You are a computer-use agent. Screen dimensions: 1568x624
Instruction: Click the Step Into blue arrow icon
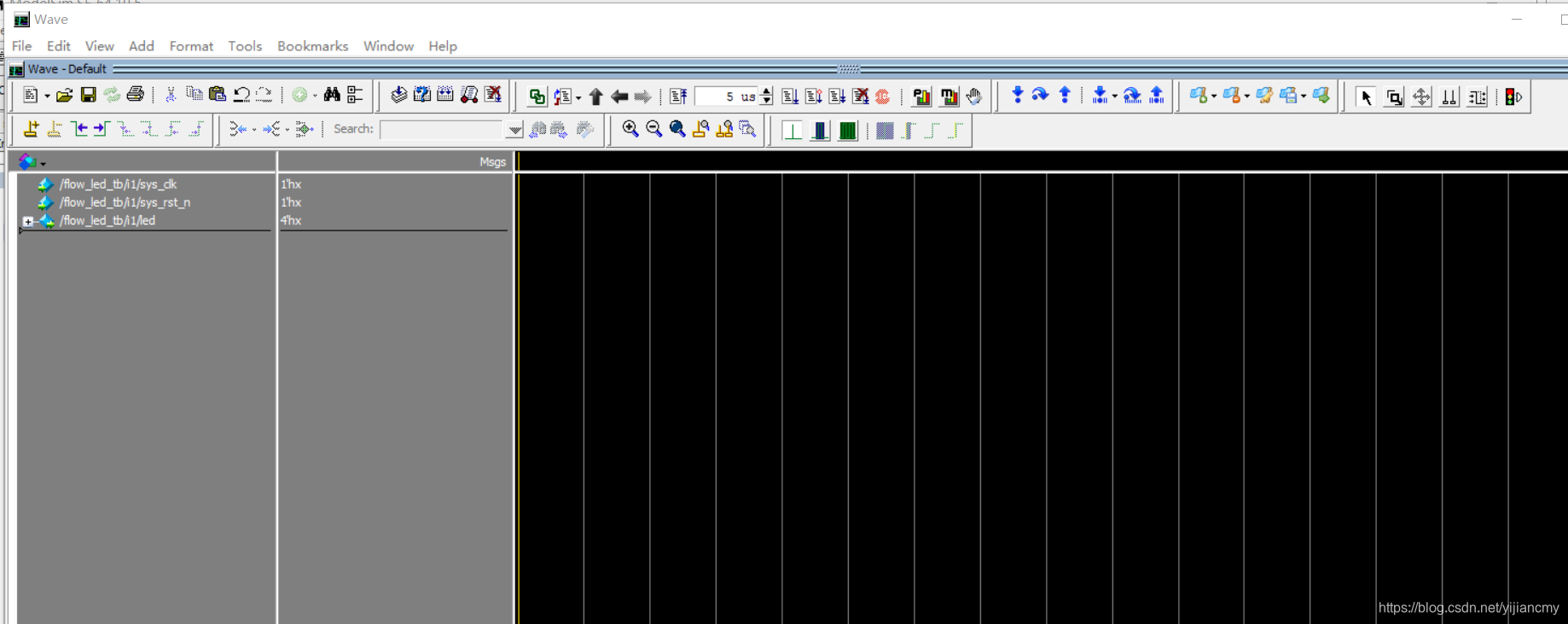click(x=1017, y=95)
